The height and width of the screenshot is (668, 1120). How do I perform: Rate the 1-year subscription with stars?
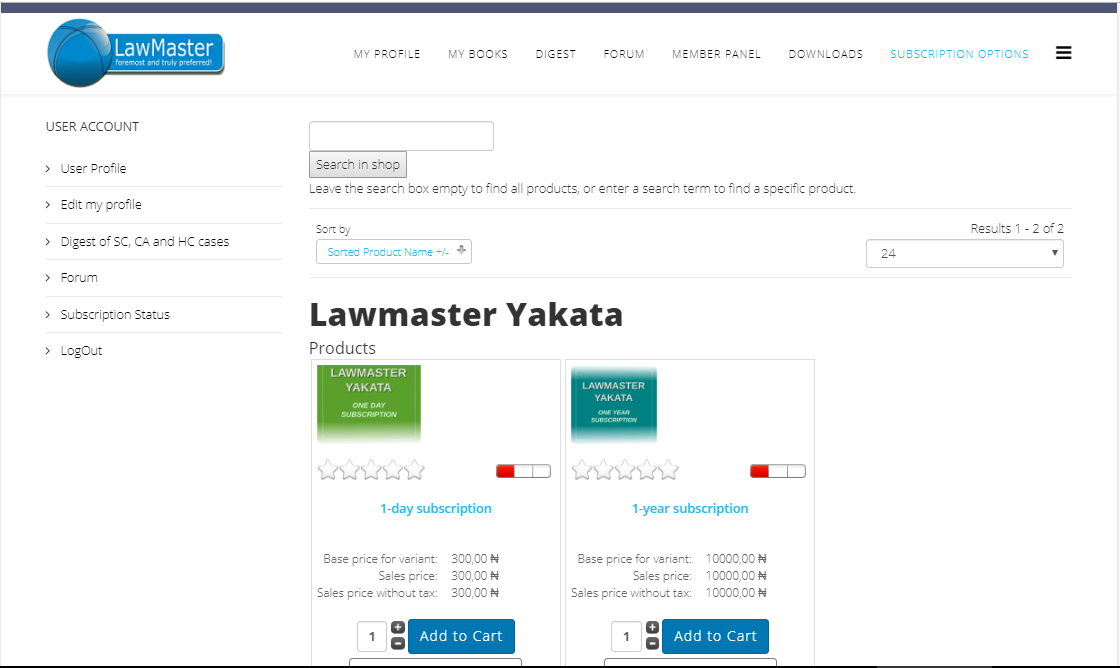pos(625,470)
